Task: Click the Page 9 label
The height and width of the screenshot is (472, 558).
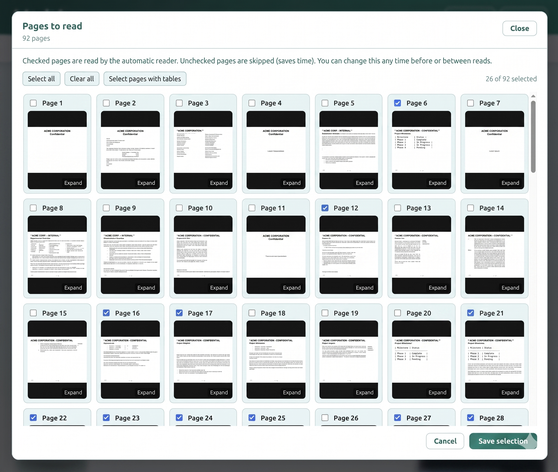Action: point(125,208)
